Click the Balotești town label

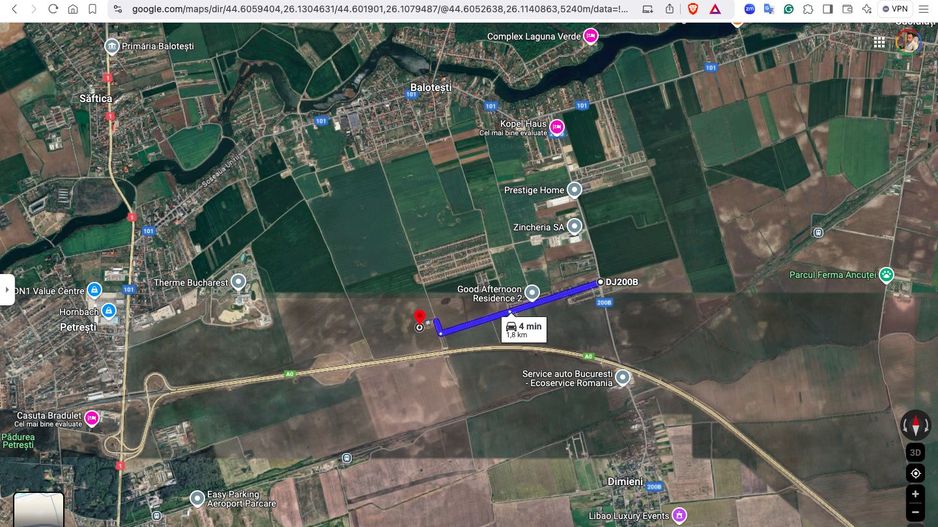[431, 87]
